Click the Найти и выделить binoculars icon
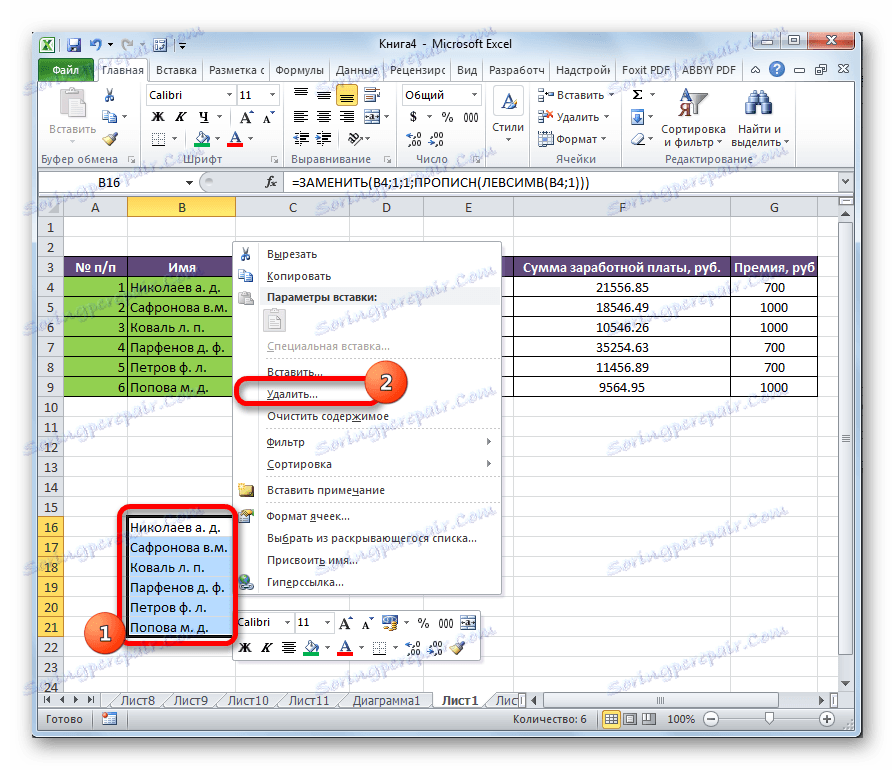The width and height of the screenshot is (895, 770). coord(758,103)
